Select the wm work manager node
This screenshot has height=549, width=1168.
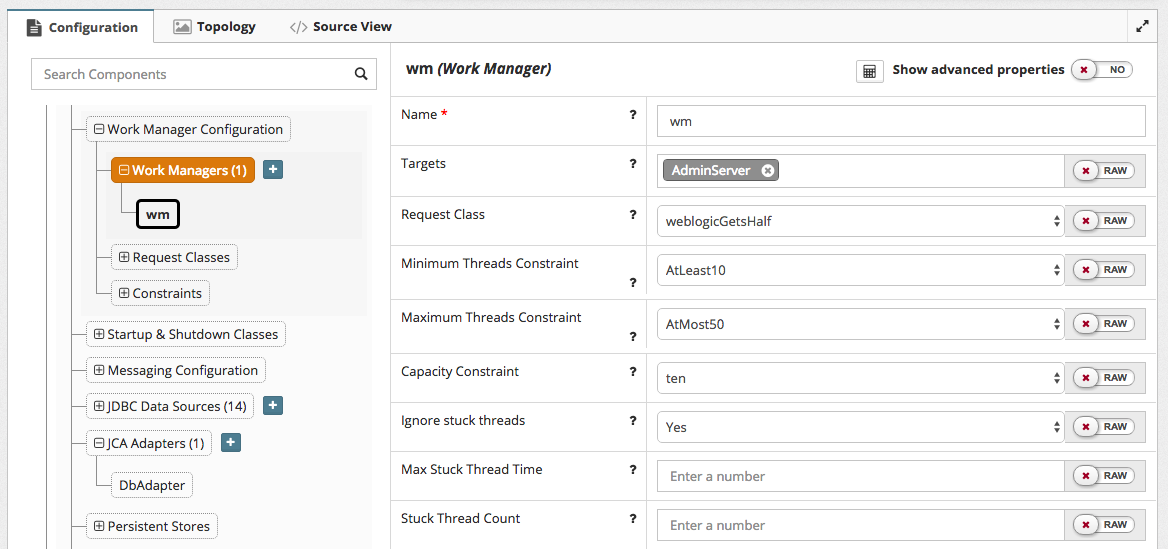pyautogui.click(x=157, y=214)
